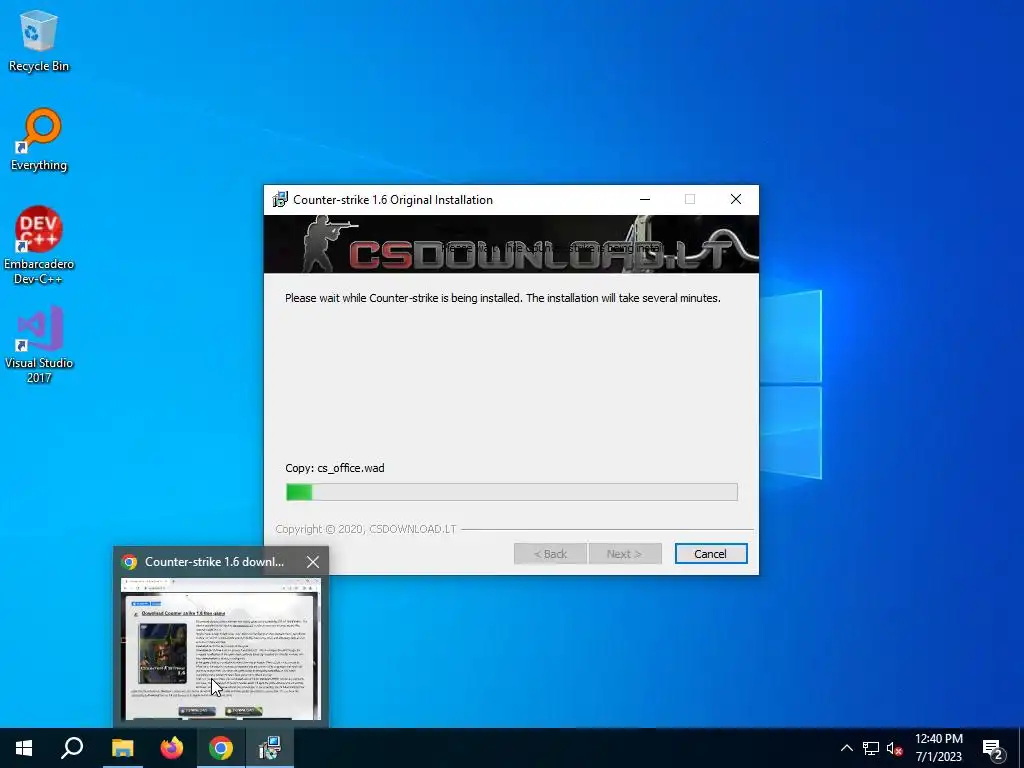Image resolution: width=1024 pixels, height=768 pixels.
Task: Click the muted volume tray icon
Action: pos(894,748)
